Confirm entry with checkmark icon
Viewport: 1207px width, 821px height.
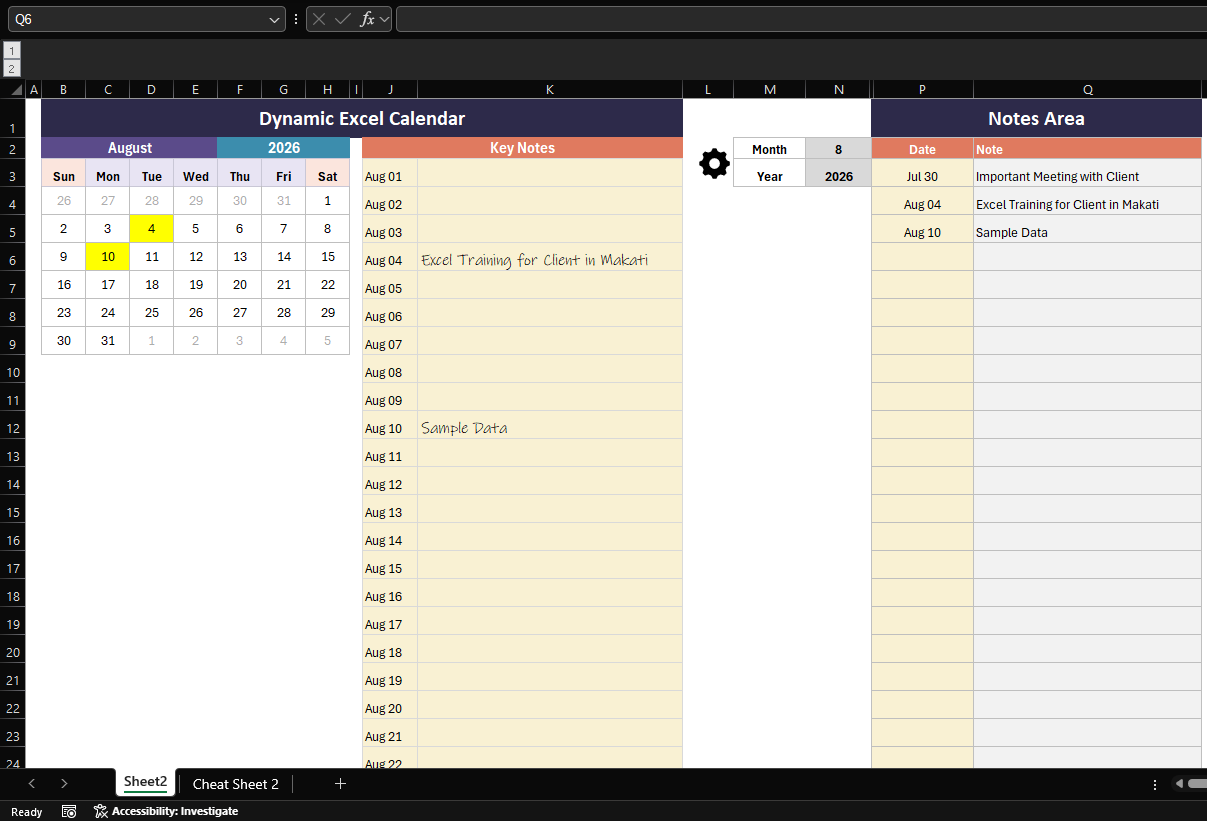click(343, 19)
